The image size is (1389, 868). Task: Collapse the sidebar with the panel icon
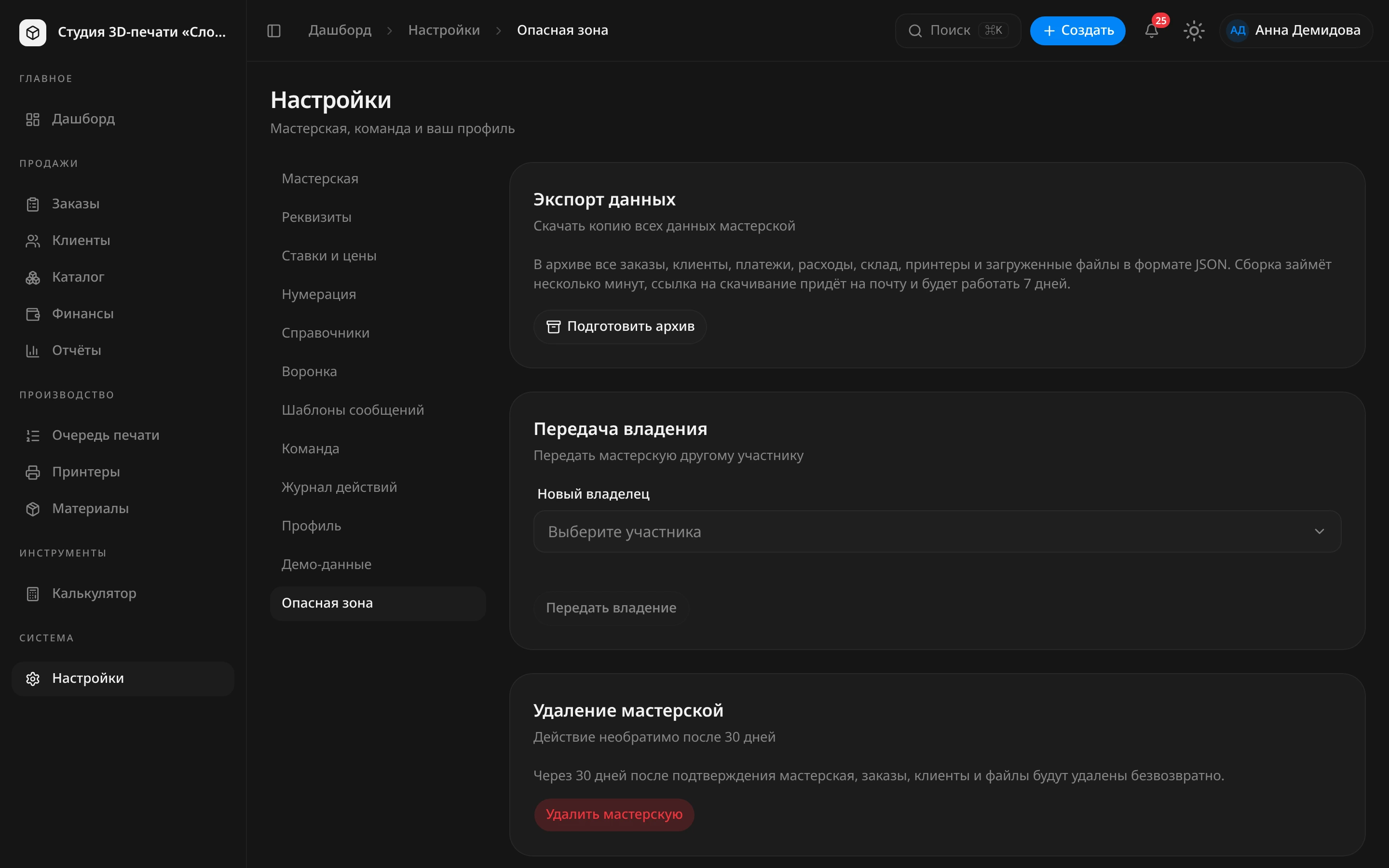(274, 30)
